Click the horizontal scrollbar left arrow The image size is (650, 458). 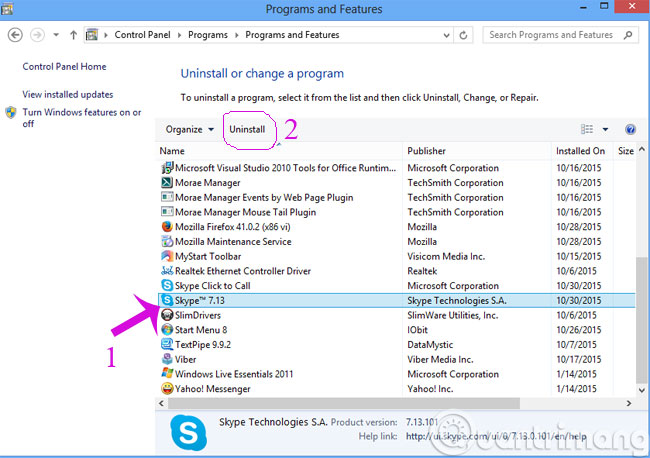161,403
